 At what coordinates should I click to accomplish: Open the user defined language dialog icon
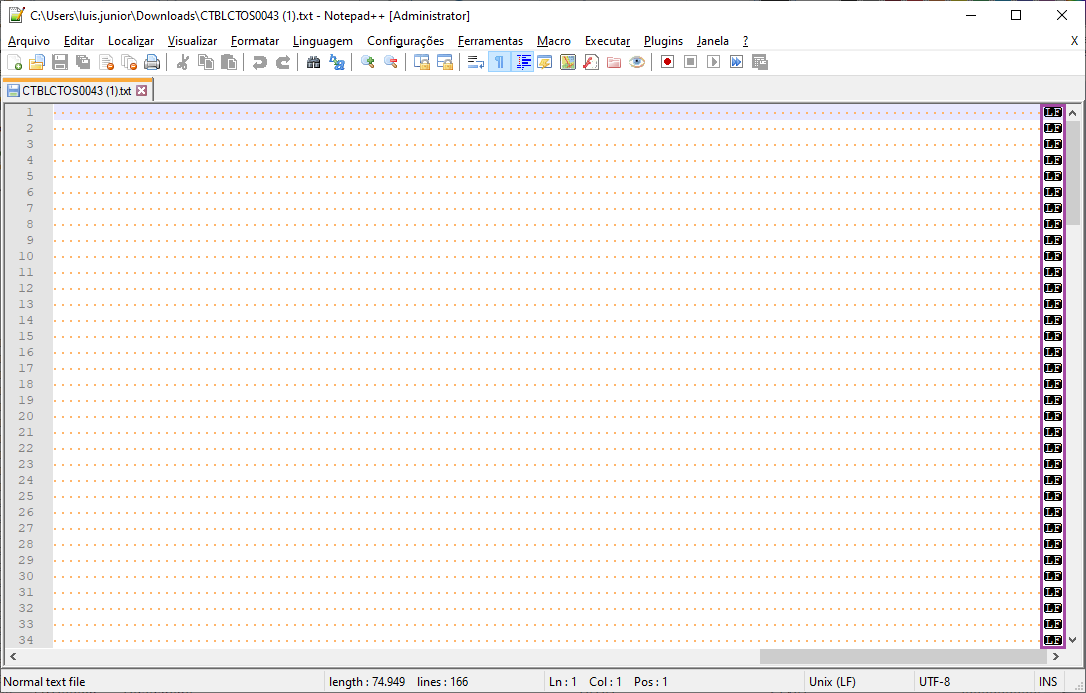545,62
